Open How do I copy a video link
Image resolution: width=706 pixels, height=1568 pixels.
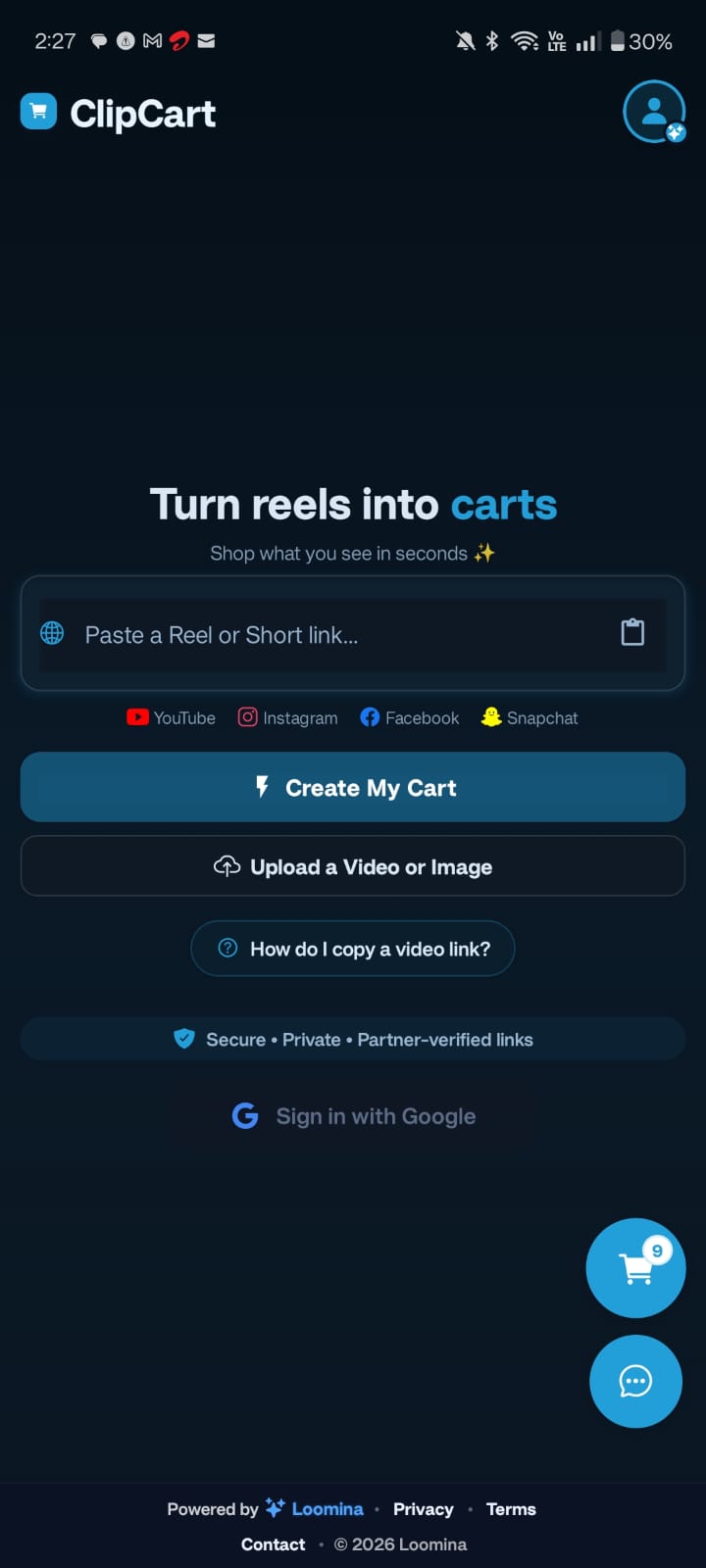tap(353, 949)
